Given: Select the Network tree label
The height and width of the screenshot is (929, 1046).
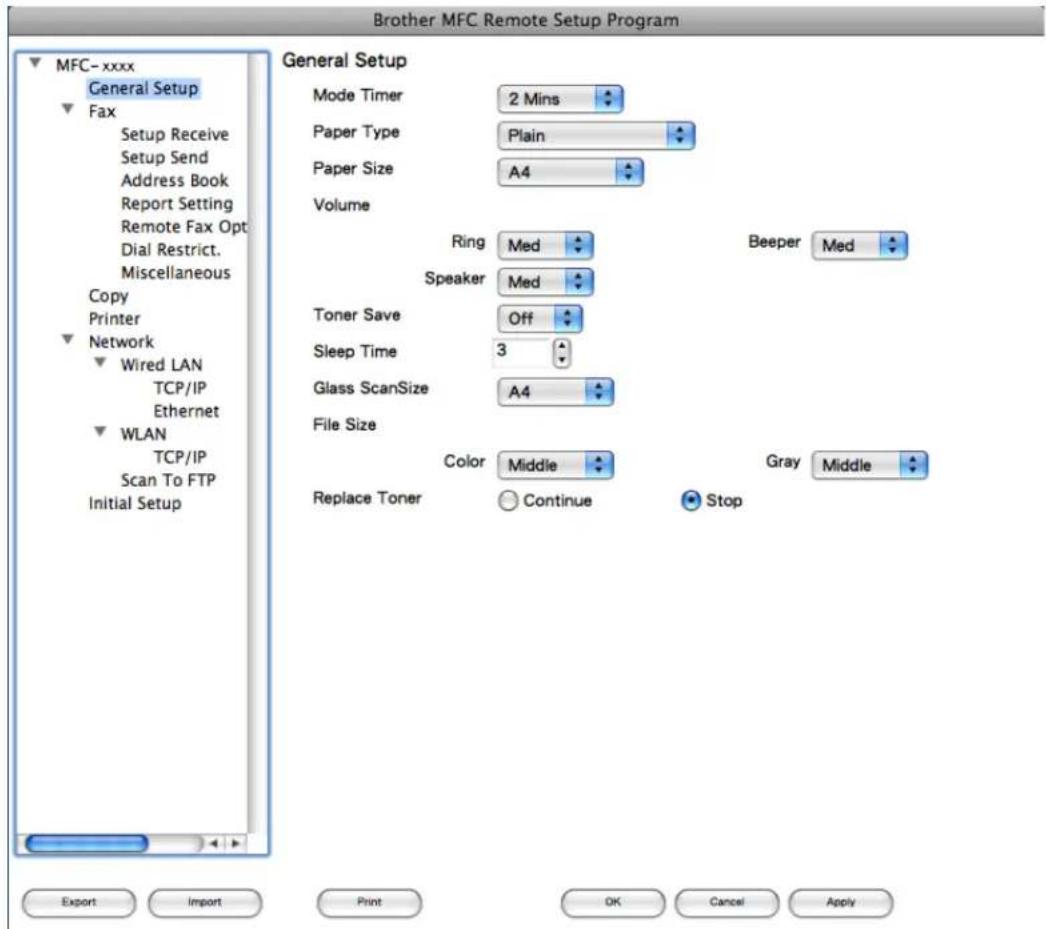Looking at the screenshot, I should (121, 342).
